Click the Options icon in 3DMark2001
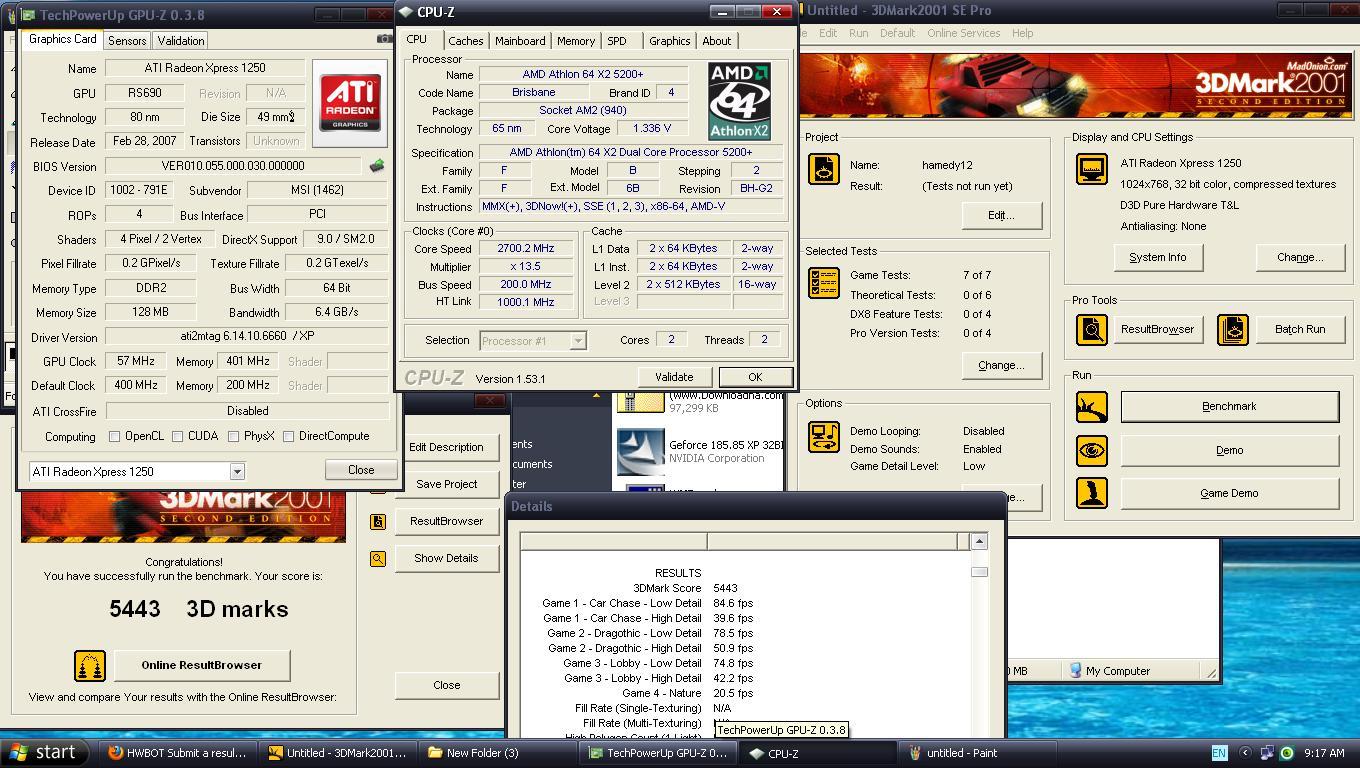1360x768 pixels. (x=823, y=438)
